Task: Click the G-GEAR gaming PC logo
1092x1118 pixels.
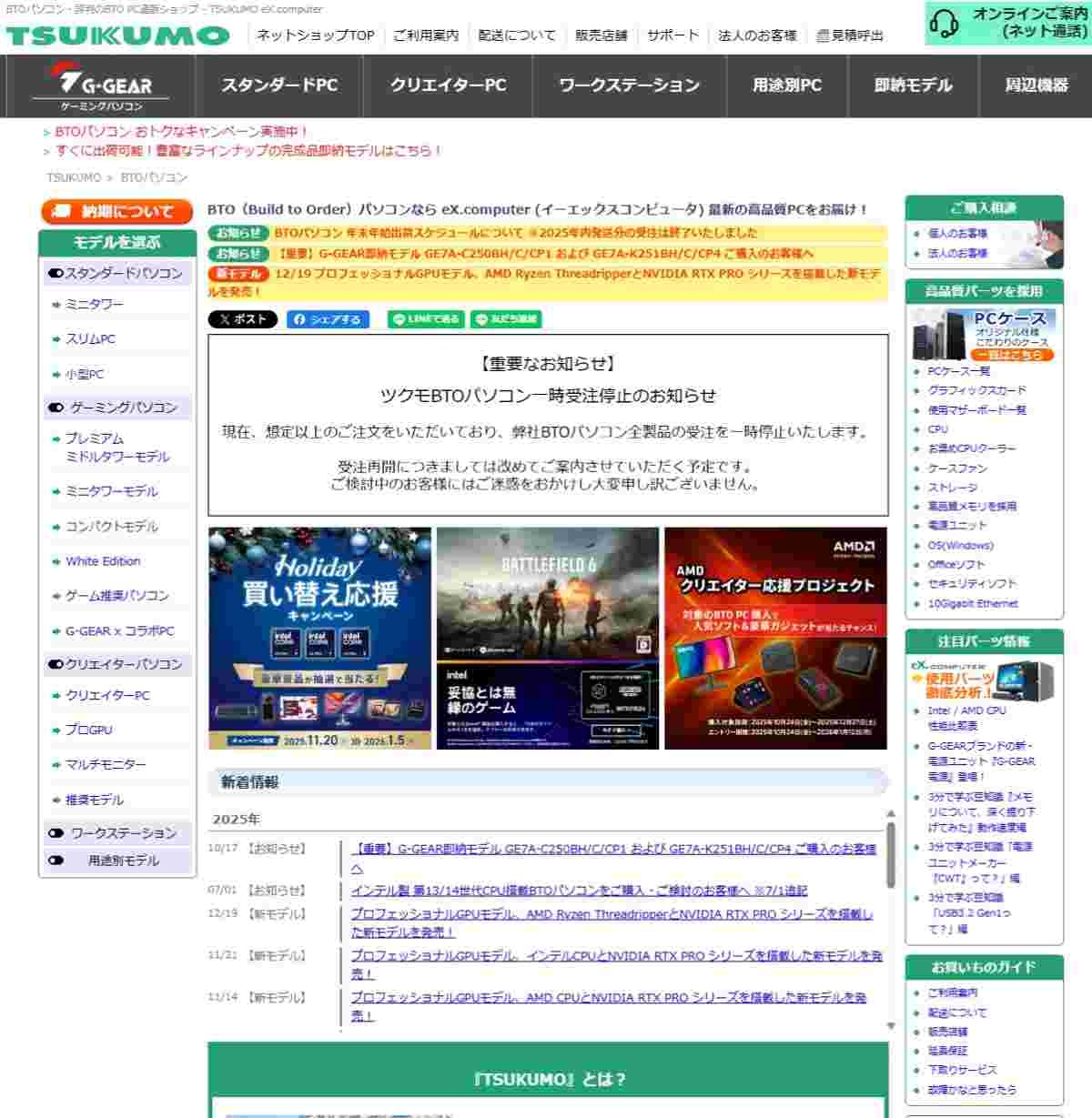Action: 101,86
